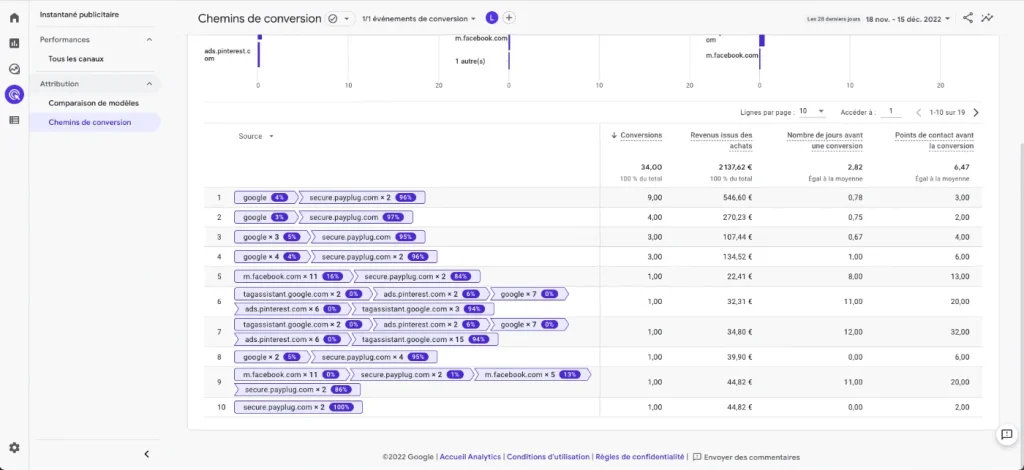Open the Configure table icon in sidebar
Image resolution: width=1024 pixels, height=470 pixels.
pyautogui.click(x=14, y=120)
